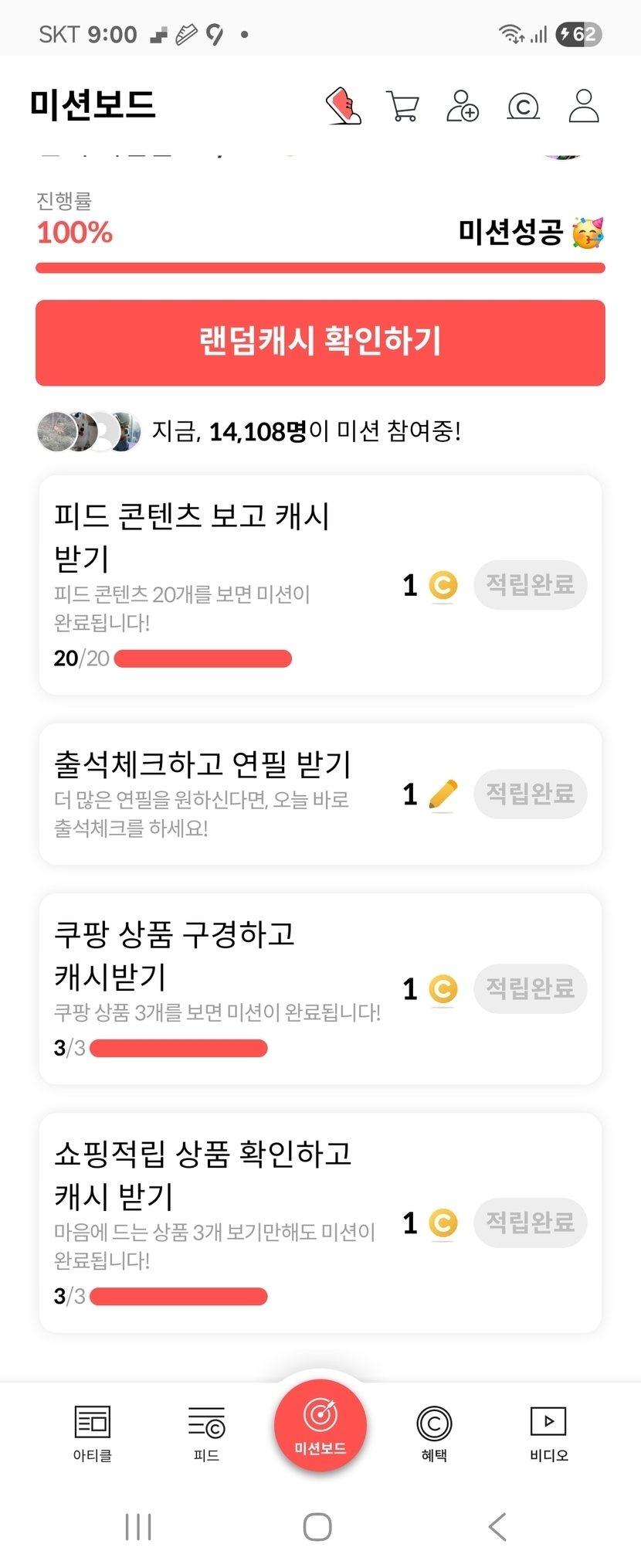Open the shopping cart
Viewport: 641px width, 1568px height.
coord(402,106)
